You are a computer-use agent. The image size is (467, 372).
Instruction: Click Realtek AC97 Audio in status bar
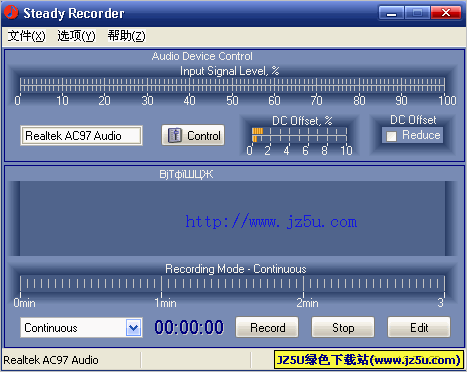click(51, 360)
